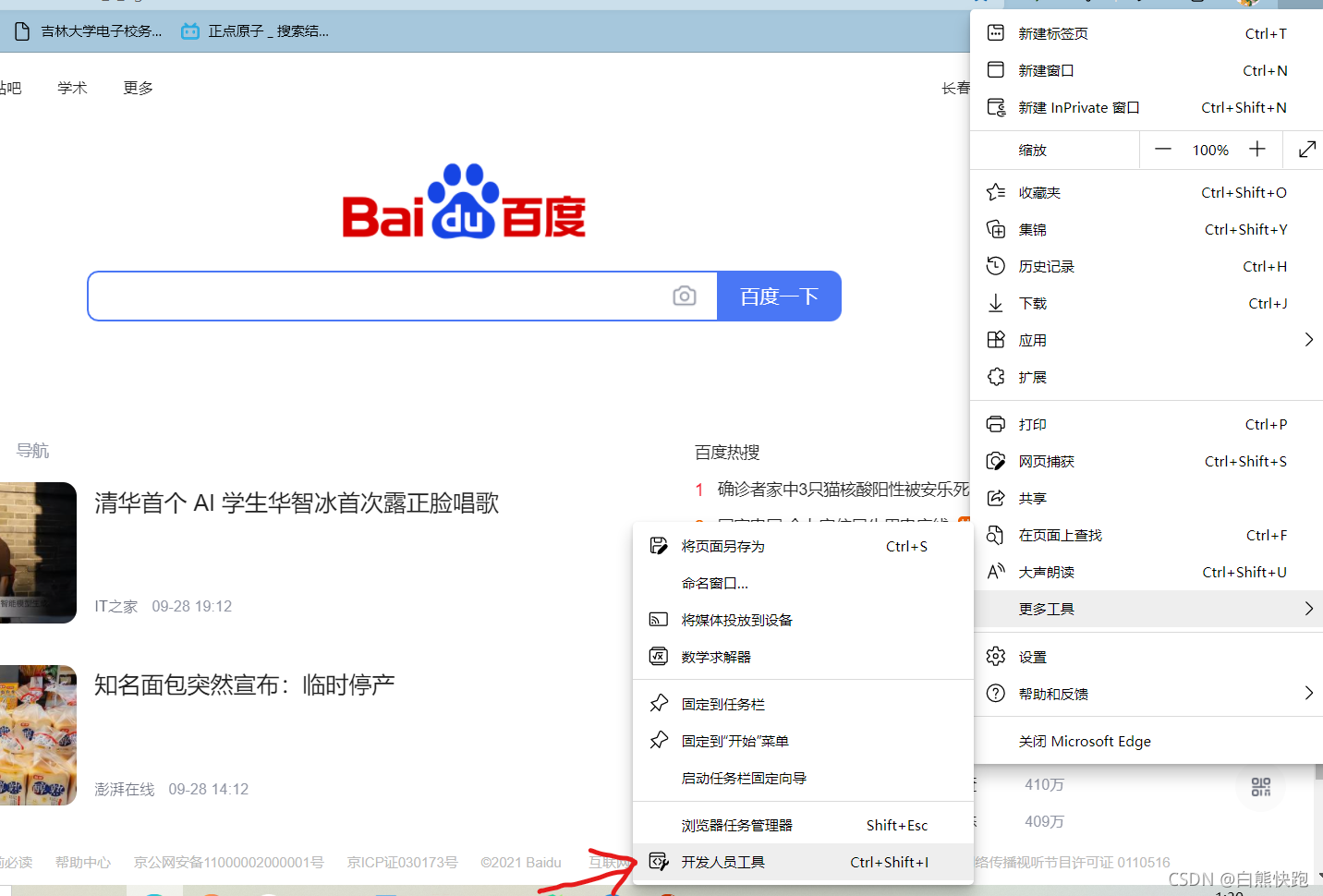This screenshot has width=1323, height=896.
Task: Click the 导航 label
Action: (32, 451)
